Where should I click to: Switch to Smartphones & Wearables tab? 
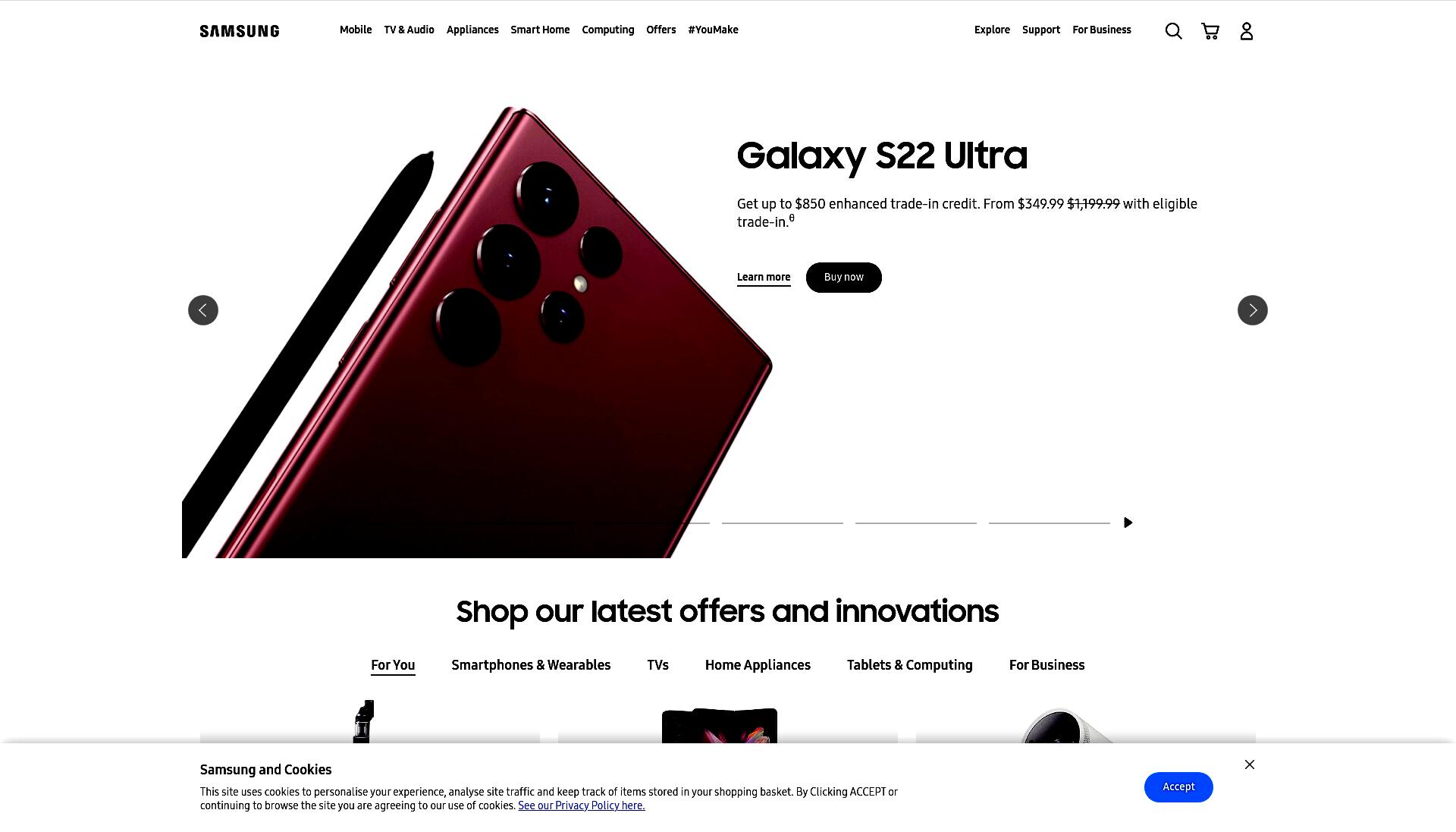531,665
